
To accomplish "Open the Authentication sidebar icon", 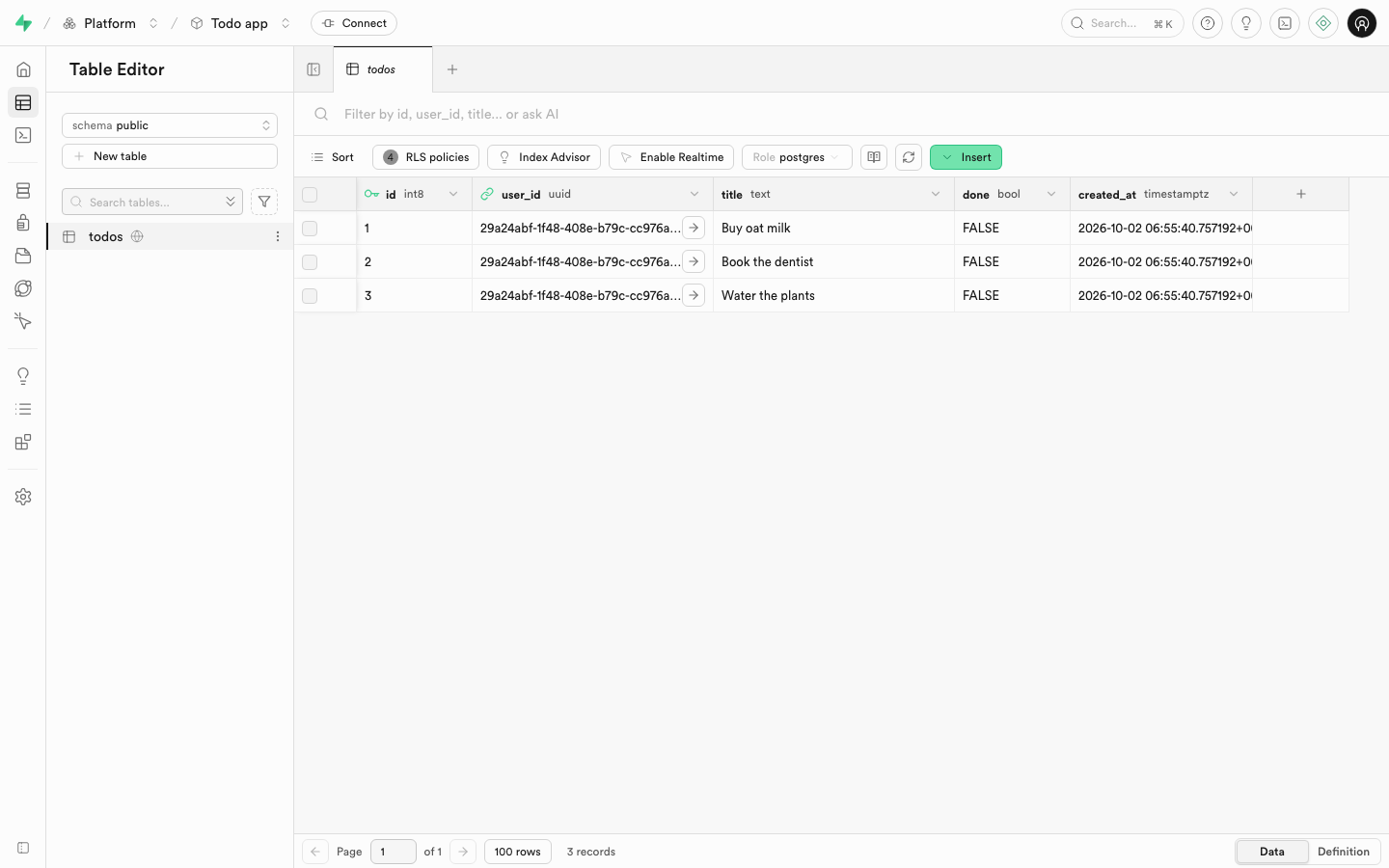I will pos(23,223).
